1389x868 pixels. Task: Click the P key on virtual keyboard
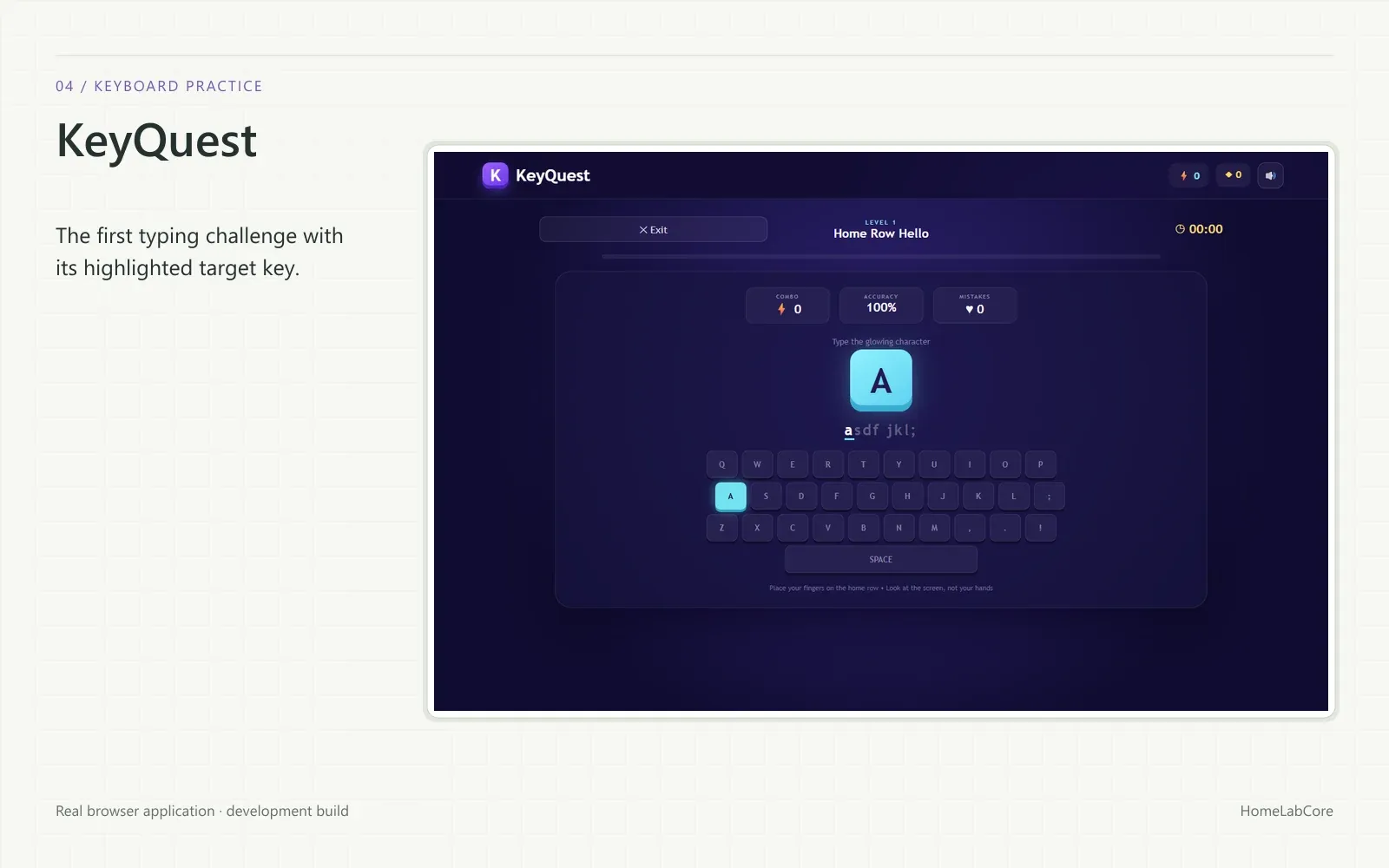coord(1040,464)
